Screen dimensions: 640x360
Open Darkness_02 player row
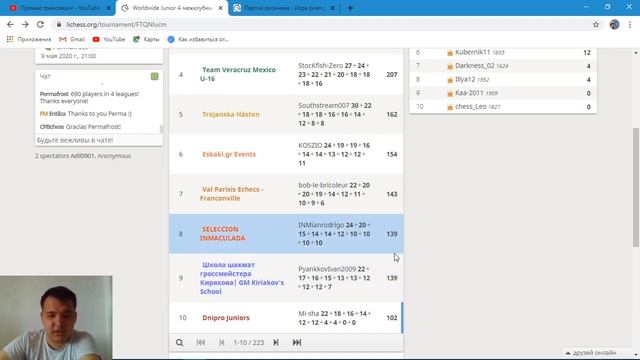click(503, 66)
